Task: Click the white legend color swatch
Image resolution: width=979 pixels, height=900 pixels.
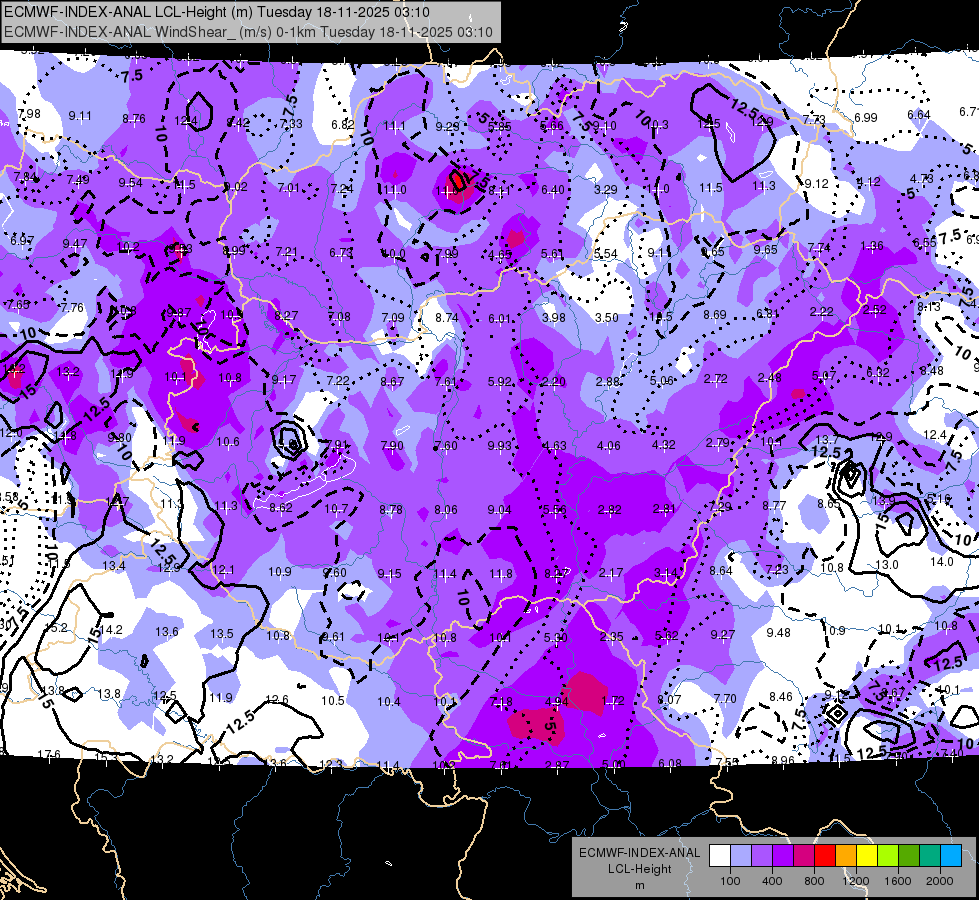Action: coord(720,856)
